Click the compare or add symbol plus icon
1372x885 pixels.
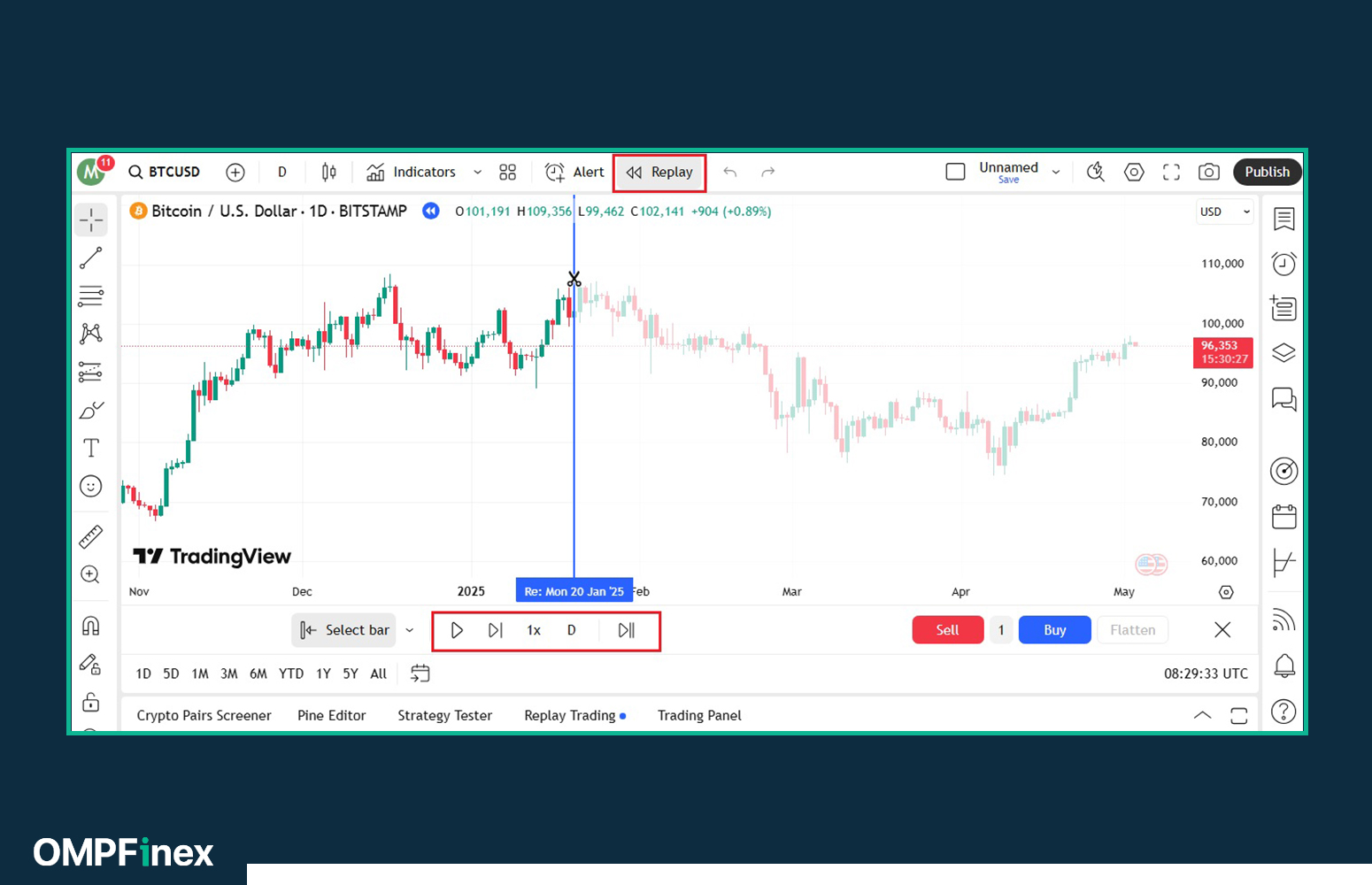click(x=235, y=173)
